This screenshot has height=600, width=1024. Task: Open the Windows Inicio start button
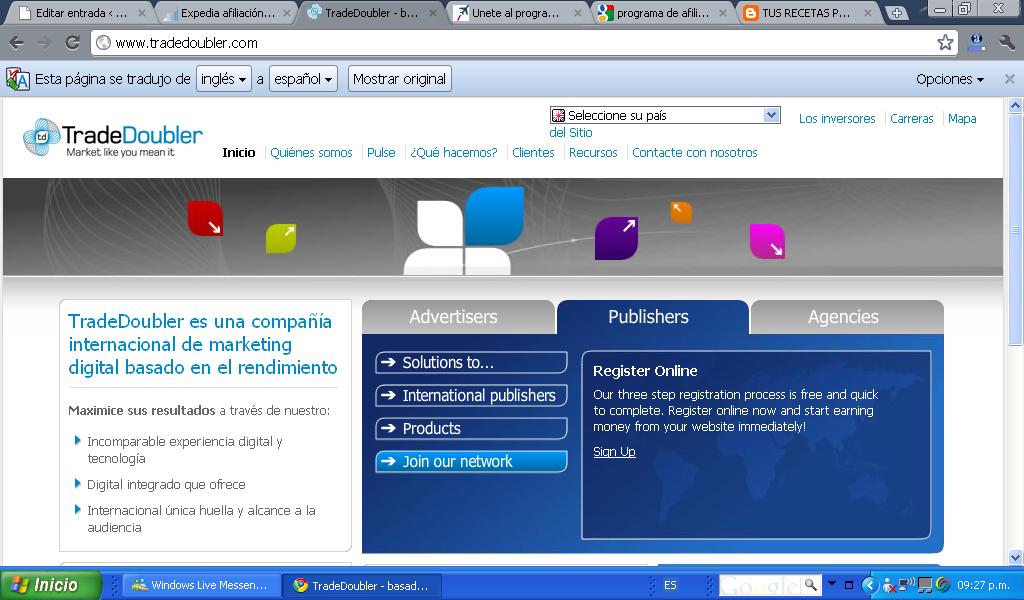[x=51, y=585]
